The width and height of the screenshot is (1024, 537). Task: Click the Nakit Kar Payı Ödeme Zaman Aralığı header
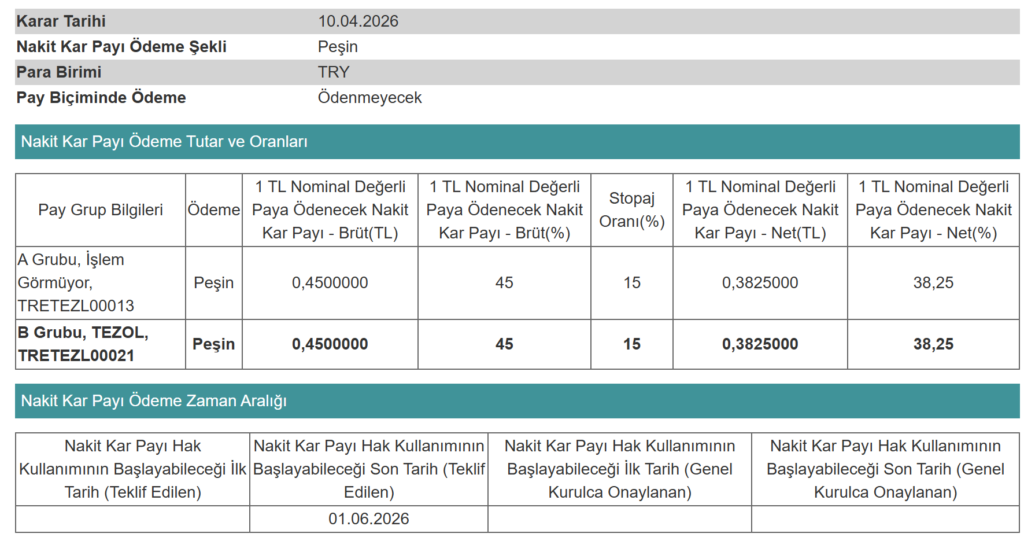pyautogui.click(x=154, y=401)
